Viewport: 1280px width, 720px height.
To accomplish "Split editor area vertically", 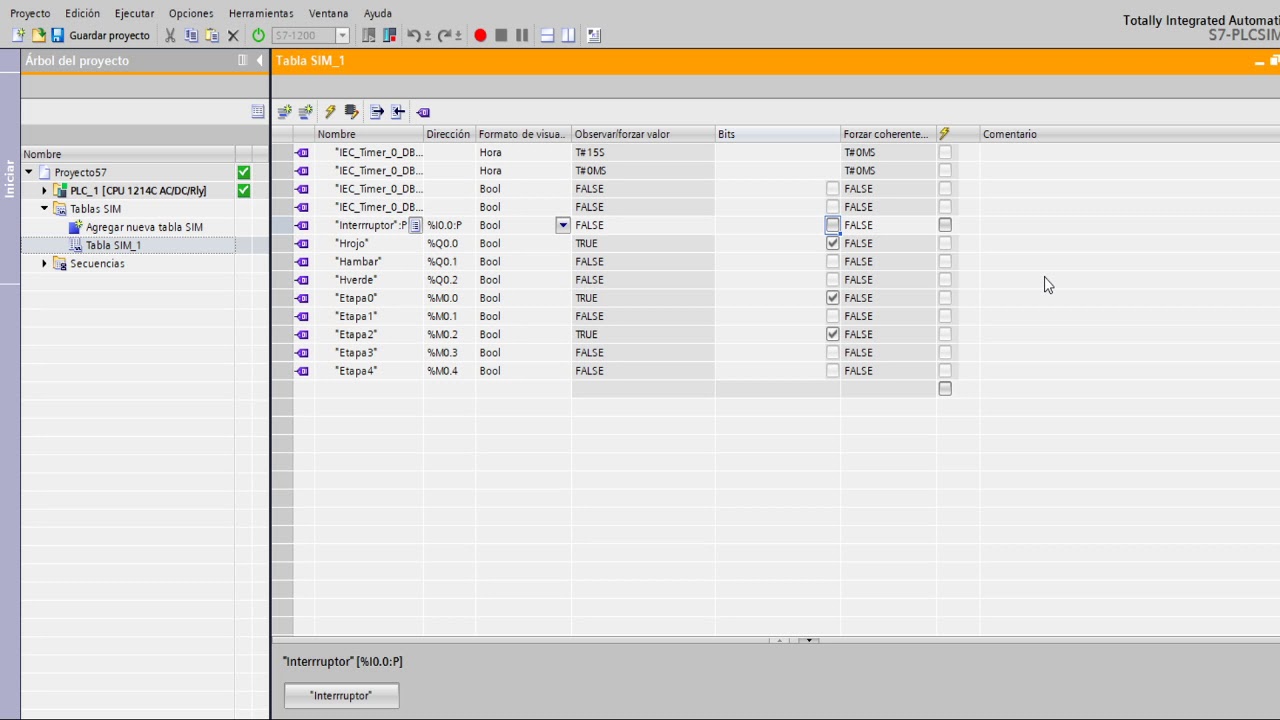I will (x=568, y=35).
